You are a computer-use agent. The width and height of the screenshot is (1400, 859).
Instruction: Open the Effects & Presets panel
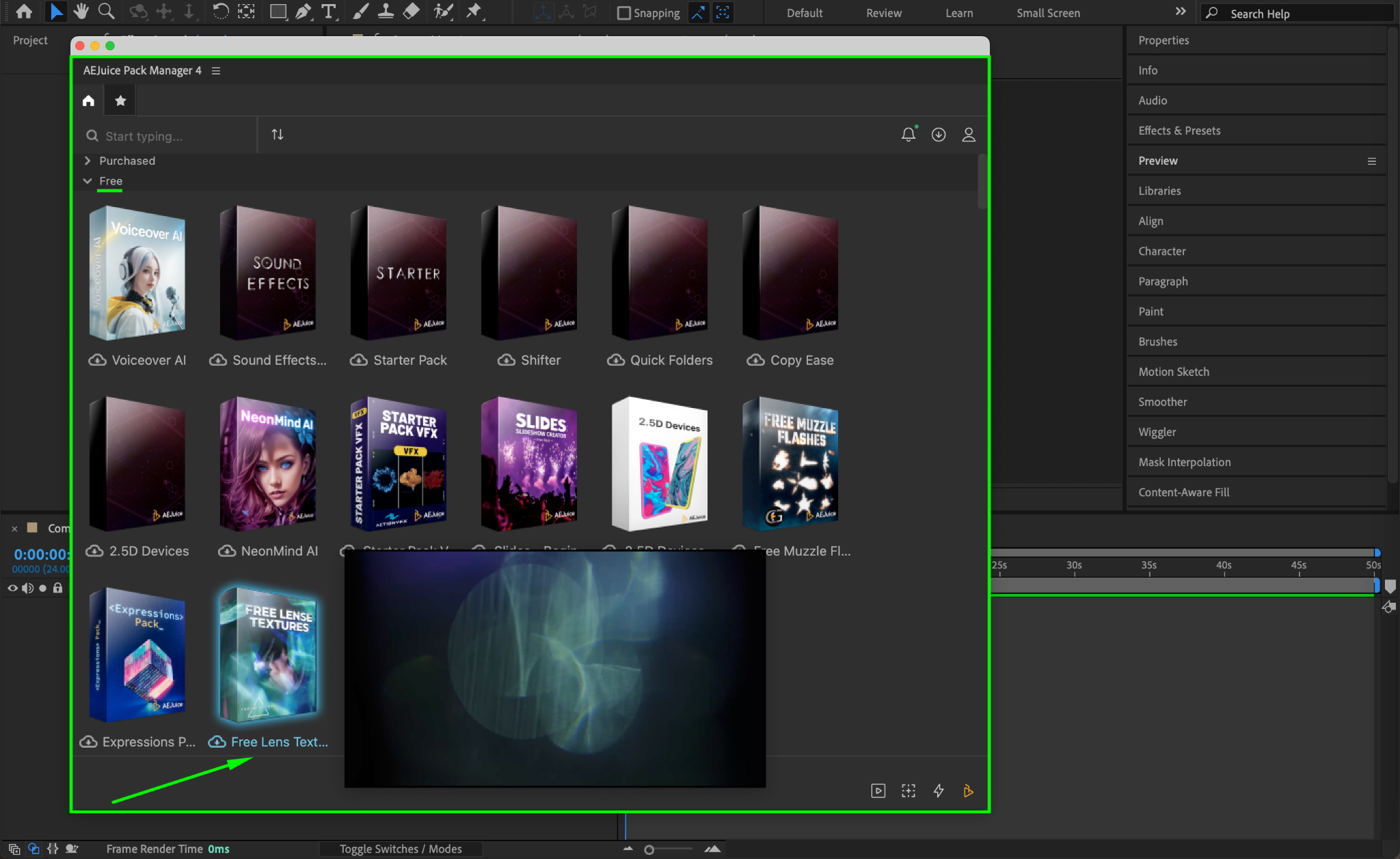click(1179, 131)
